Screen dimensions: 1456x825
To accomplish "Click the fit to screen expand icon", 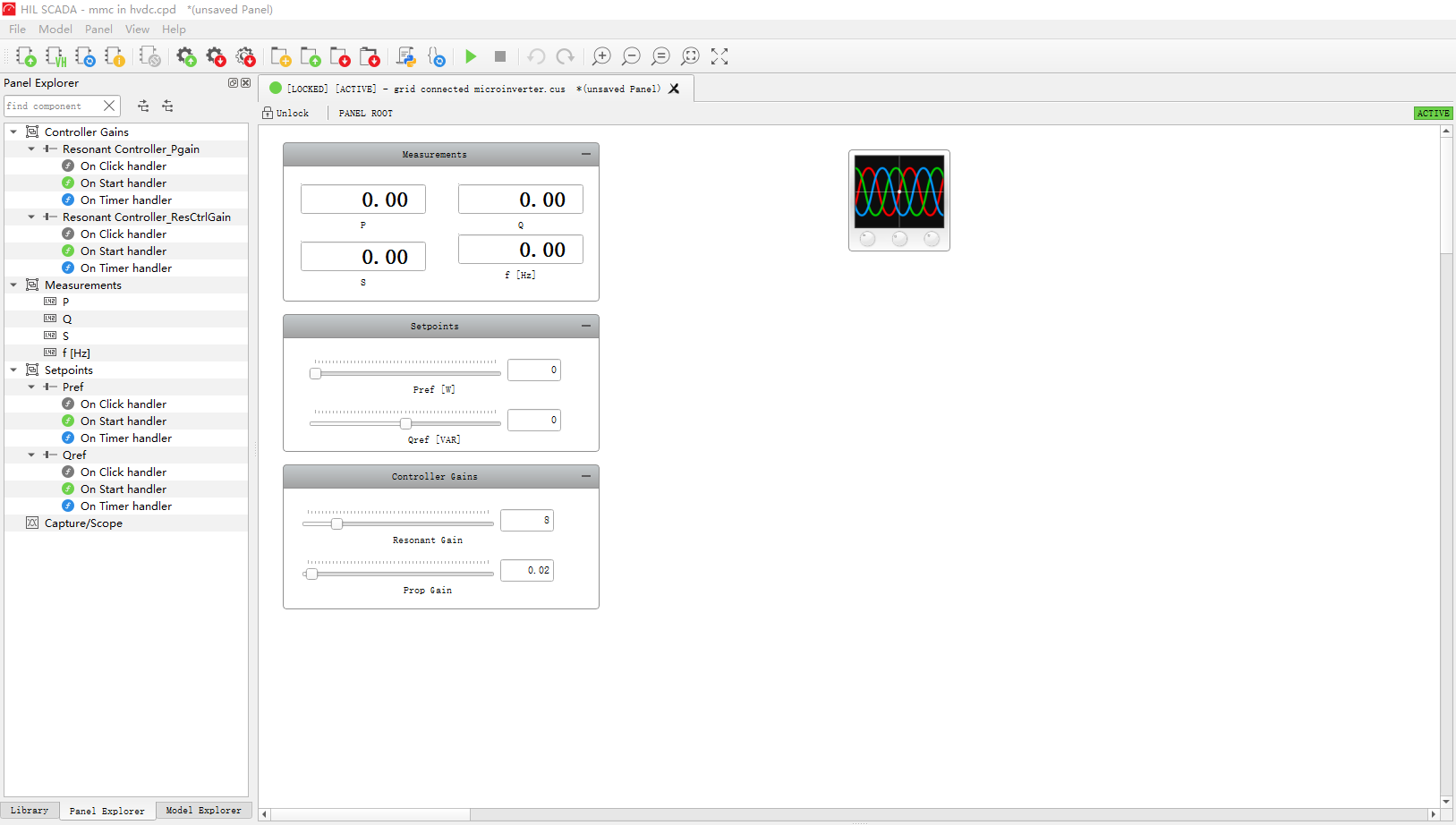I will 719,56.
